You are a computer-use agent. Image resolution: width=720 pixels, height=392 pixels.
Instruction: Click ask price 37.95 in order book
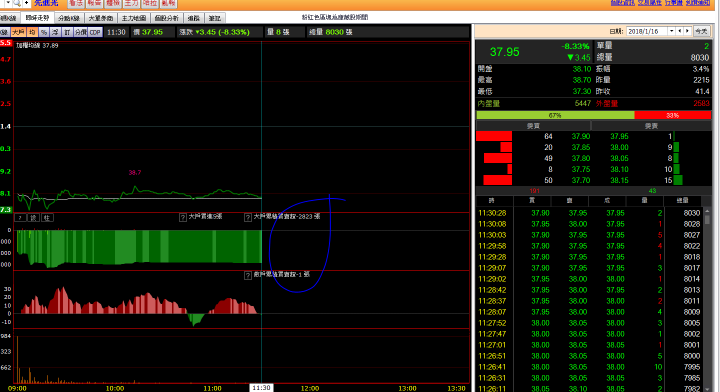click(x=619, y=136)
